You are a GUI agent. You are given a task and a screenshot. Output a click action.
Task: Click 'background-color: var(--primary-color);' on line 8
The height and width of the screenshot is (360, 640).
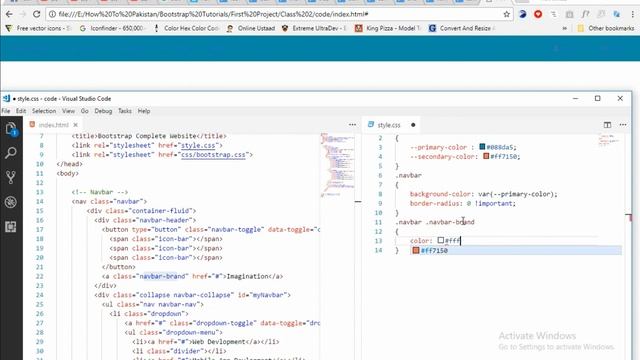point(484,194)
